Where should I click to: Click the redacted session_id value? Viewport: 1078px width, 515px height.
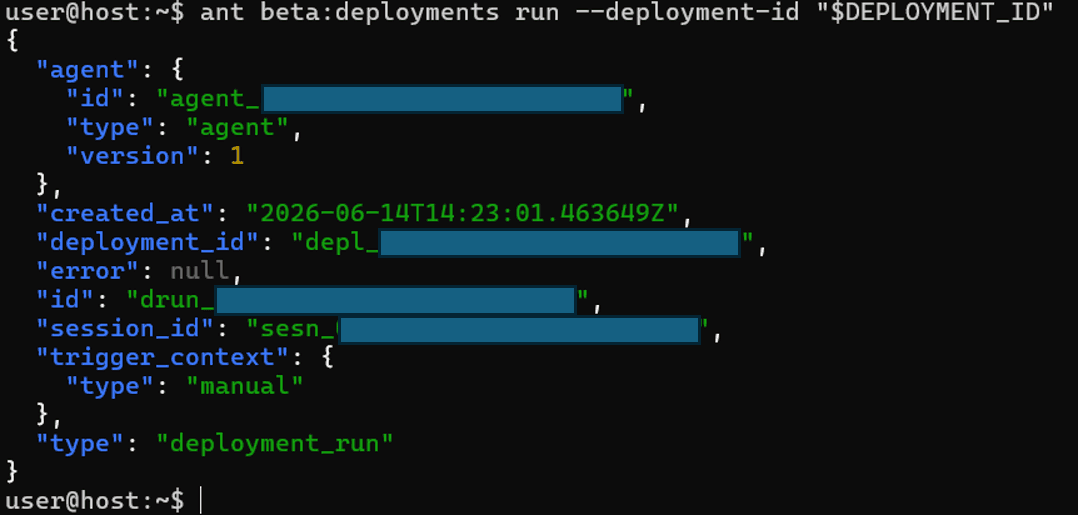[x=519, y=330]
